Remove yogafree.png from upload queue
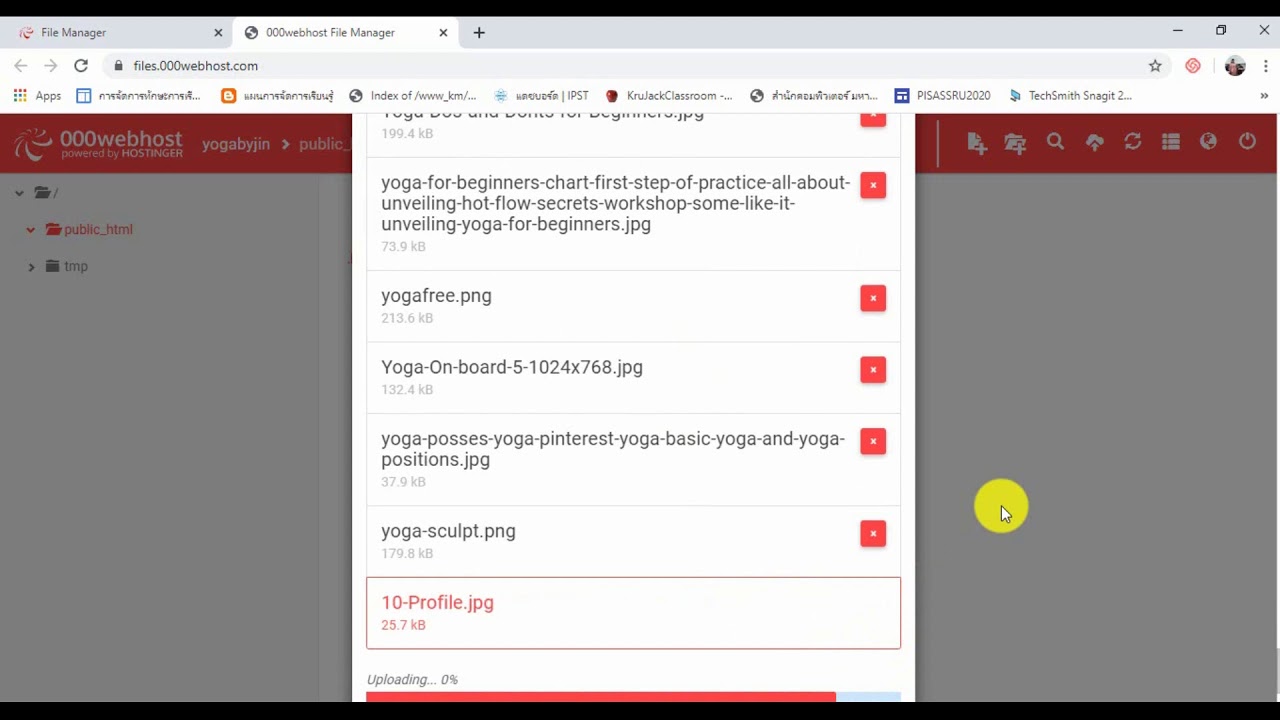Image resolution: width=1280 pixels, height=720 pixels. click(873, 298)
